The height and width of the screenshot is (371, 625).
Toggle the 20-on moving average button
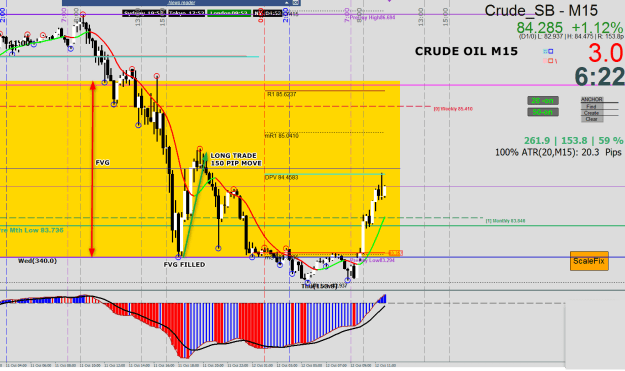point(542,100)
